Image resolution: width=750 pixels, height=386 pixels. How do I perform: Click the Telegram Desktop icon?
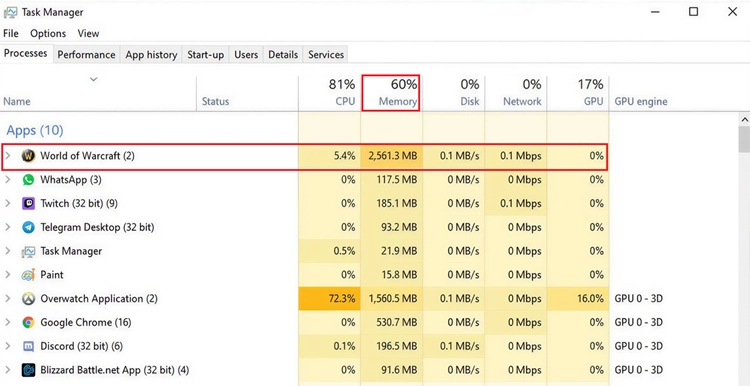(28, 227)
